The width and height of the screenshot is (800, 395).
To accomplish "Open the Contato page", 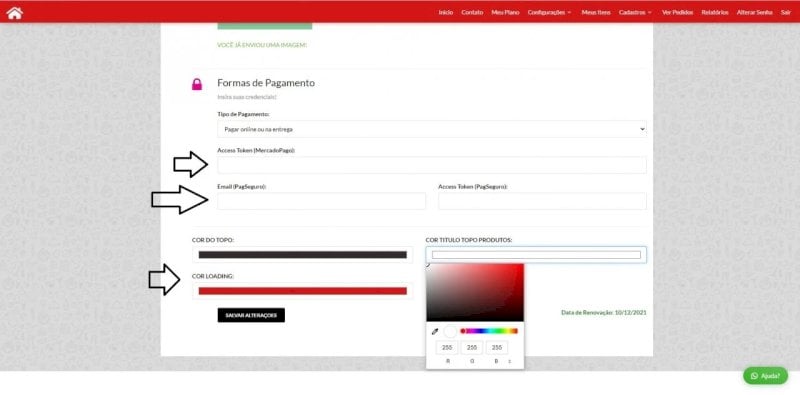I will [x=472, y=12].
